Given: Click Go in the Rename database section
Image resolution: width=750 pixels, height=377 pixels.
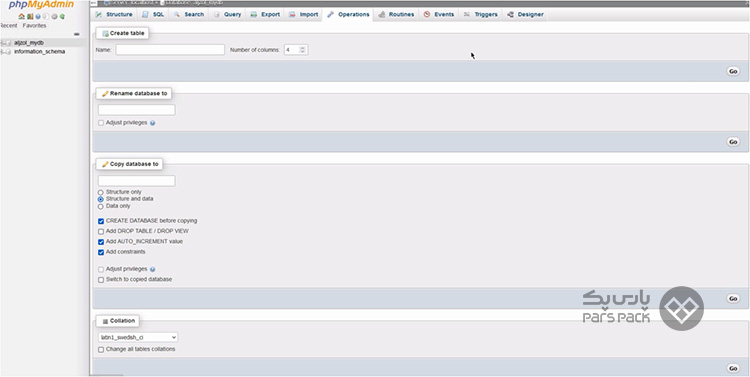Looking at the screenshot, I should pos(733,142).
